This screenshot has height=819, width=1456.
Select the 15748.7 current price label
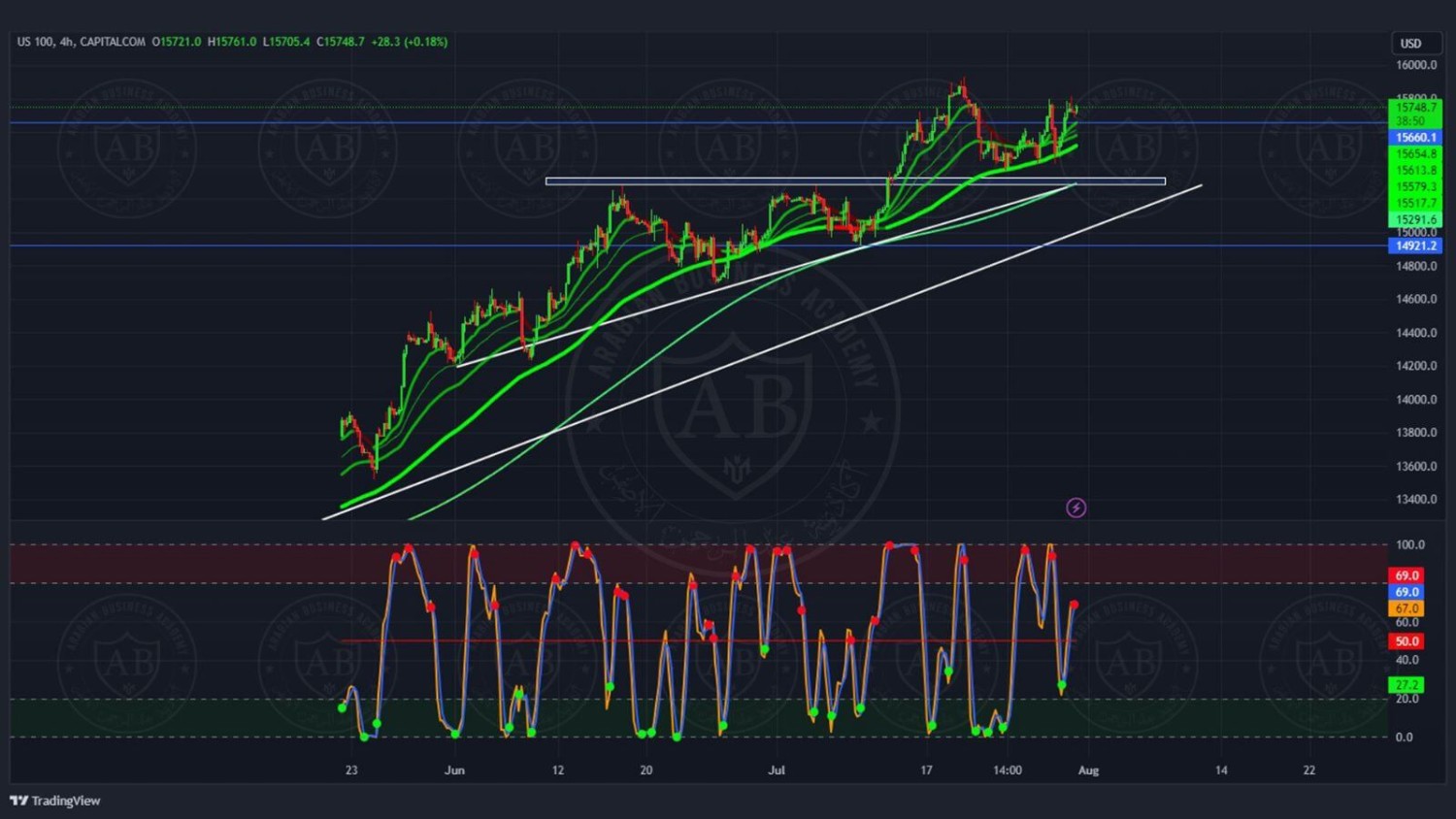1415,108
